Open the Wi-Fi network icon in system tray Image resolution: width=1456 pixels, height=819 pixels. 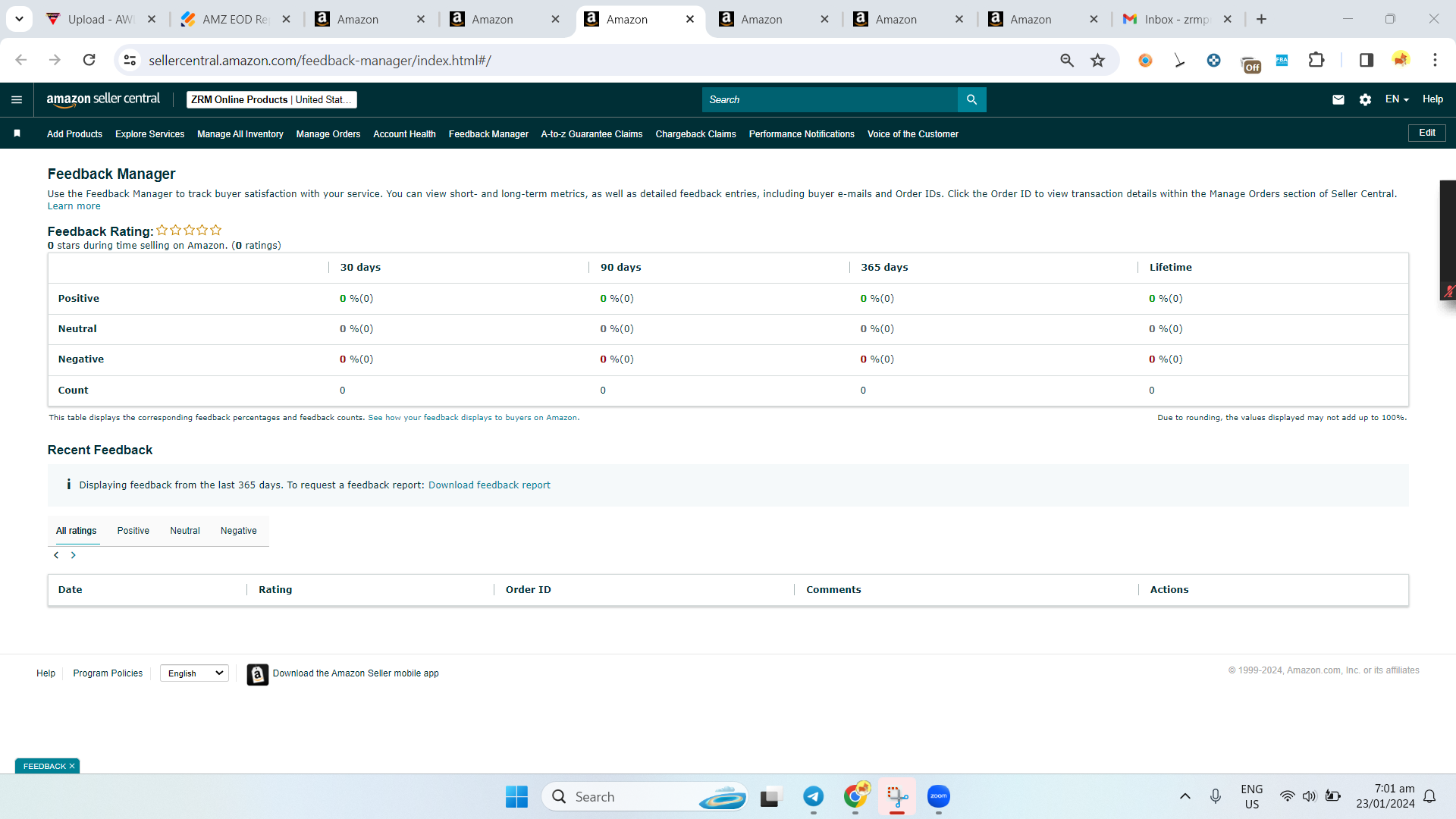(1287, 796)
